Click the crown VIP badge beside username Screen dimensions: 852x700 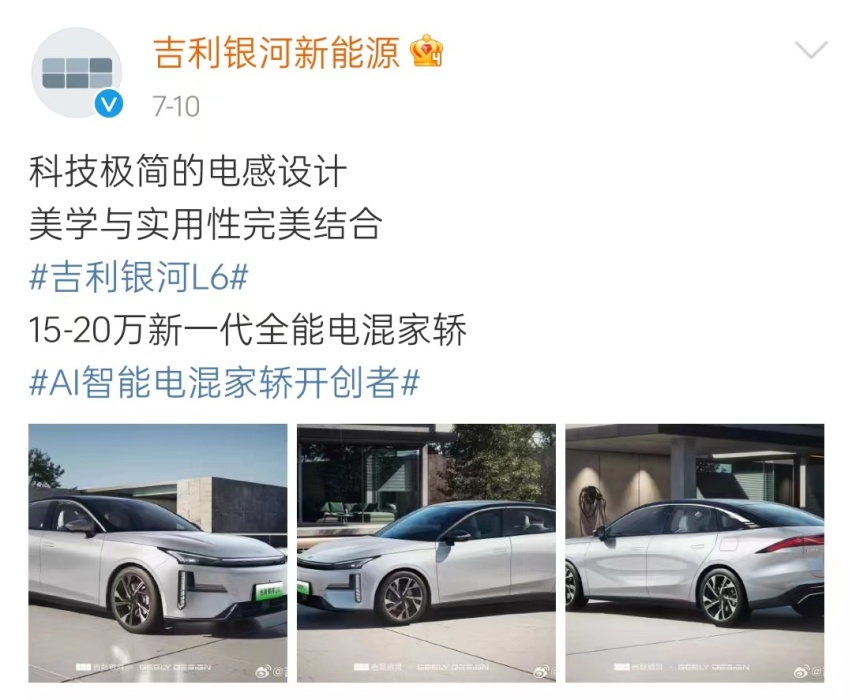coord(427,51)
